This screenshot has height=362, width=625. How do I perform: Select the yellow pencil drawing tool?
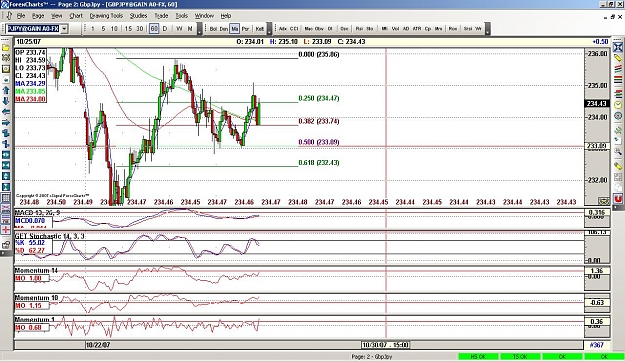[x=617, y=59]
